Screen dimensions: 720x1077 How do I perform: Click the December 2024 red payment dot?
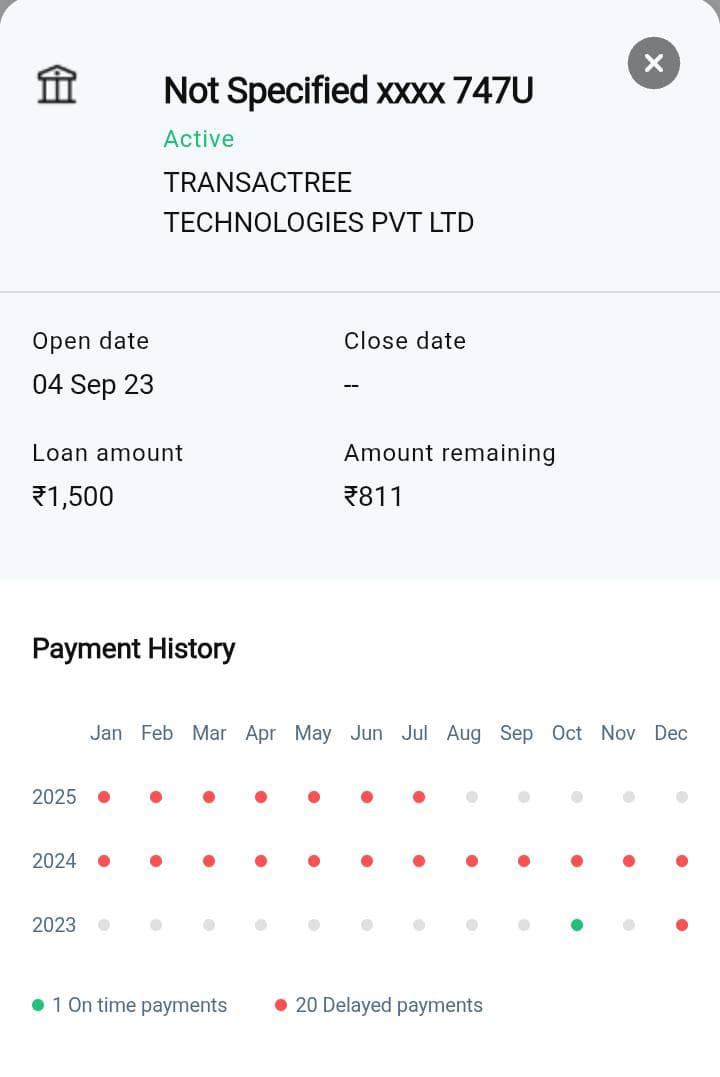click(x=682, y=861)
